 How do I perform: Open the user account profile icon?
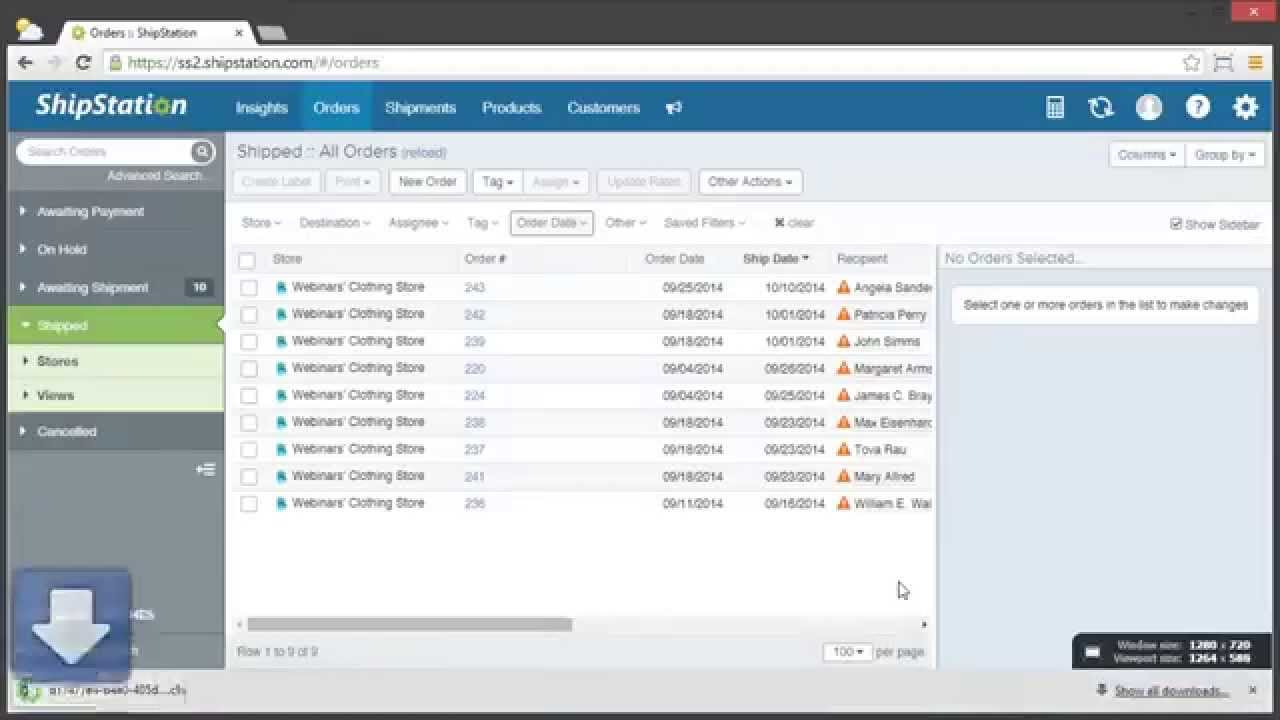click(1149, 108)
